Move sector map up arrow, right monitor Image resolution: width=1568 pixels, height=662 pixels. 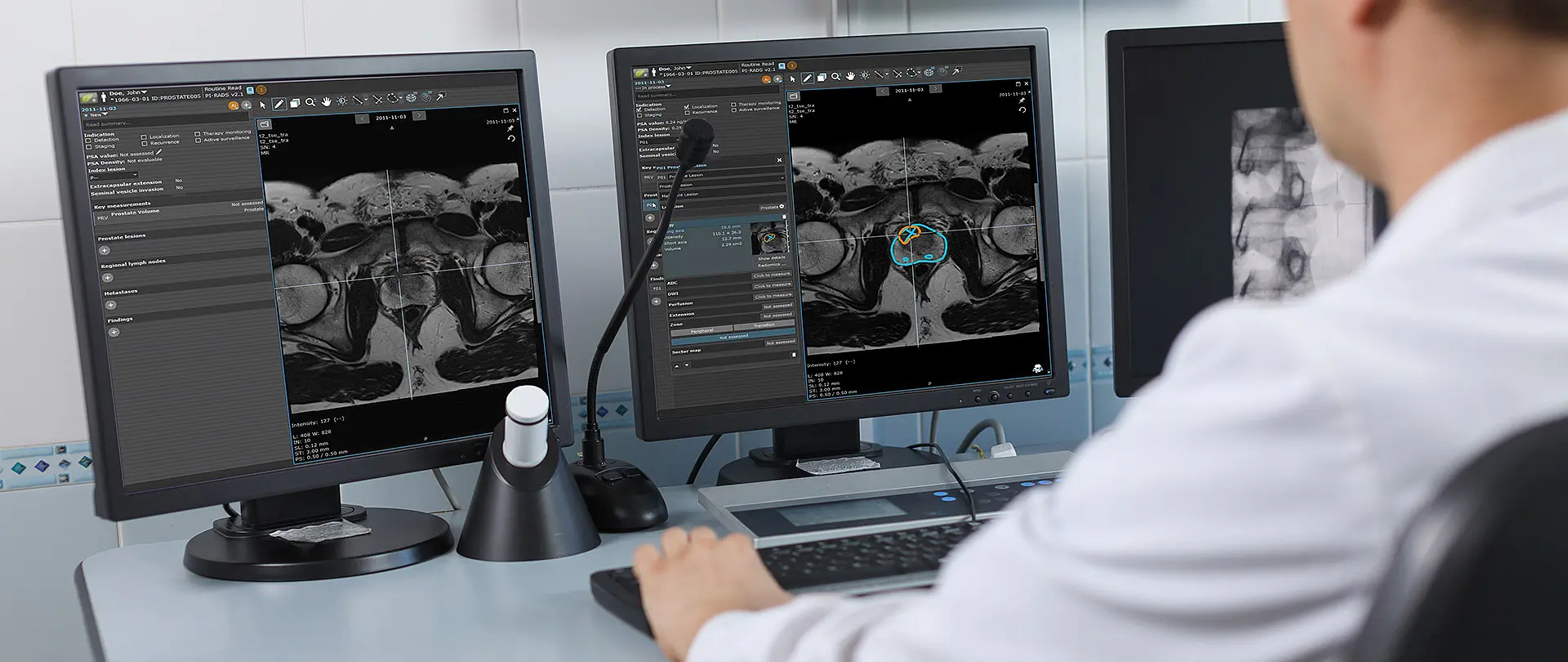pos(676,365)
